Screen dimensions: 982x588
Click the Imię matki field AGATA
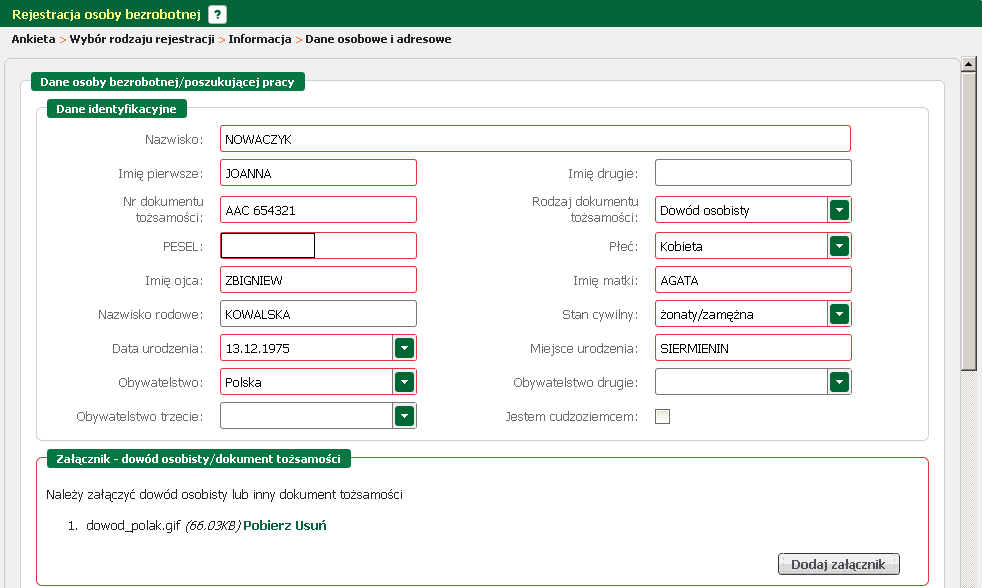tap(753, 280)
